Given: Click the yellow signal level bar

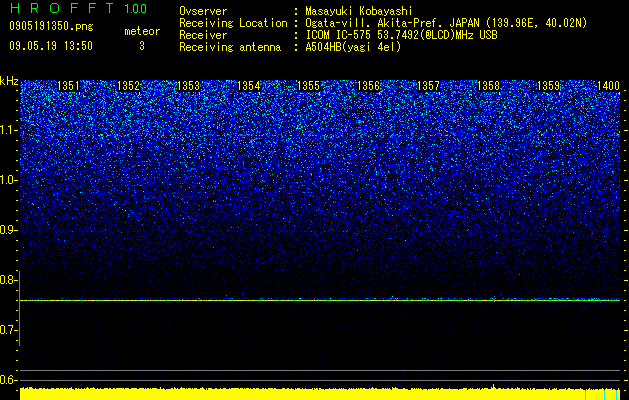Looking at the screenshot, I should point(320,394).
